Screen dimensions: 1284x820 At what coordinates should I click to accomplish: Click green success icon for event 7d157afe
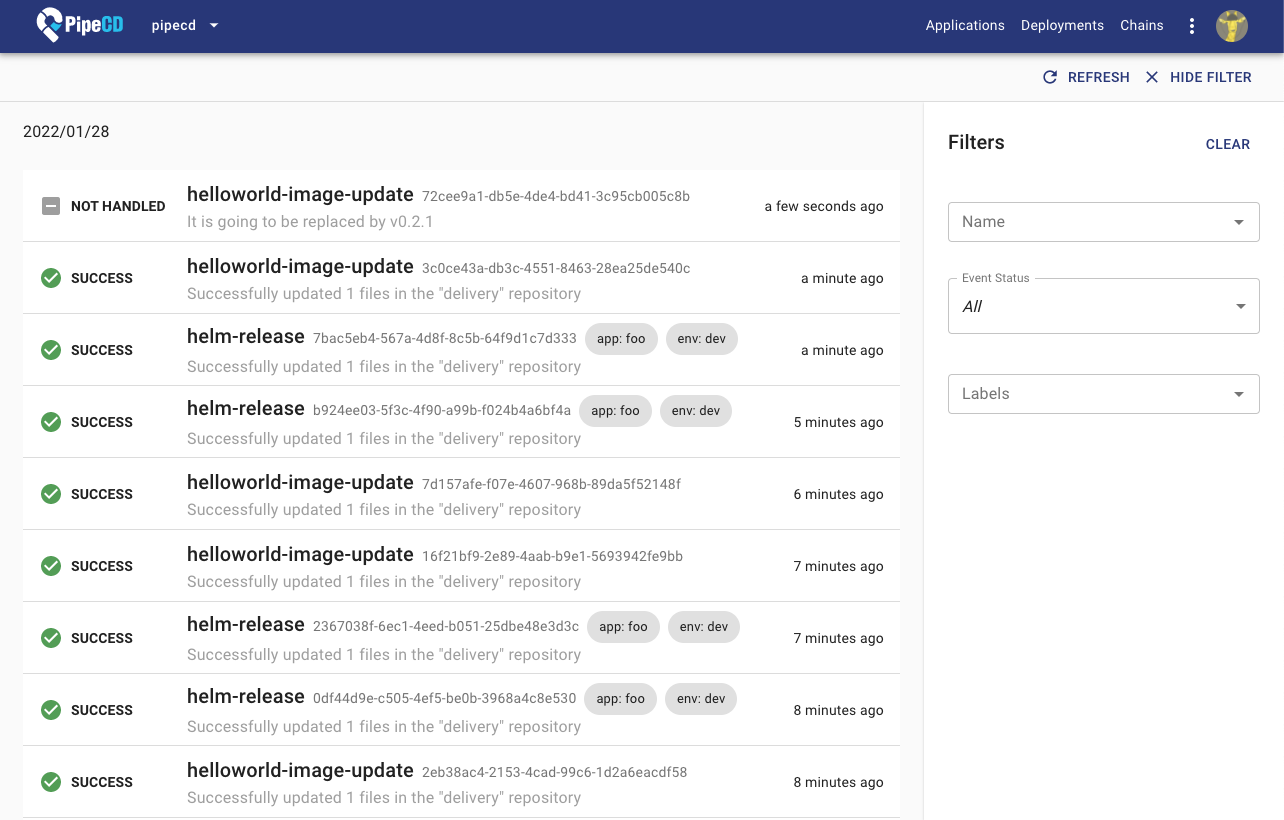click(x=51, y=494)
